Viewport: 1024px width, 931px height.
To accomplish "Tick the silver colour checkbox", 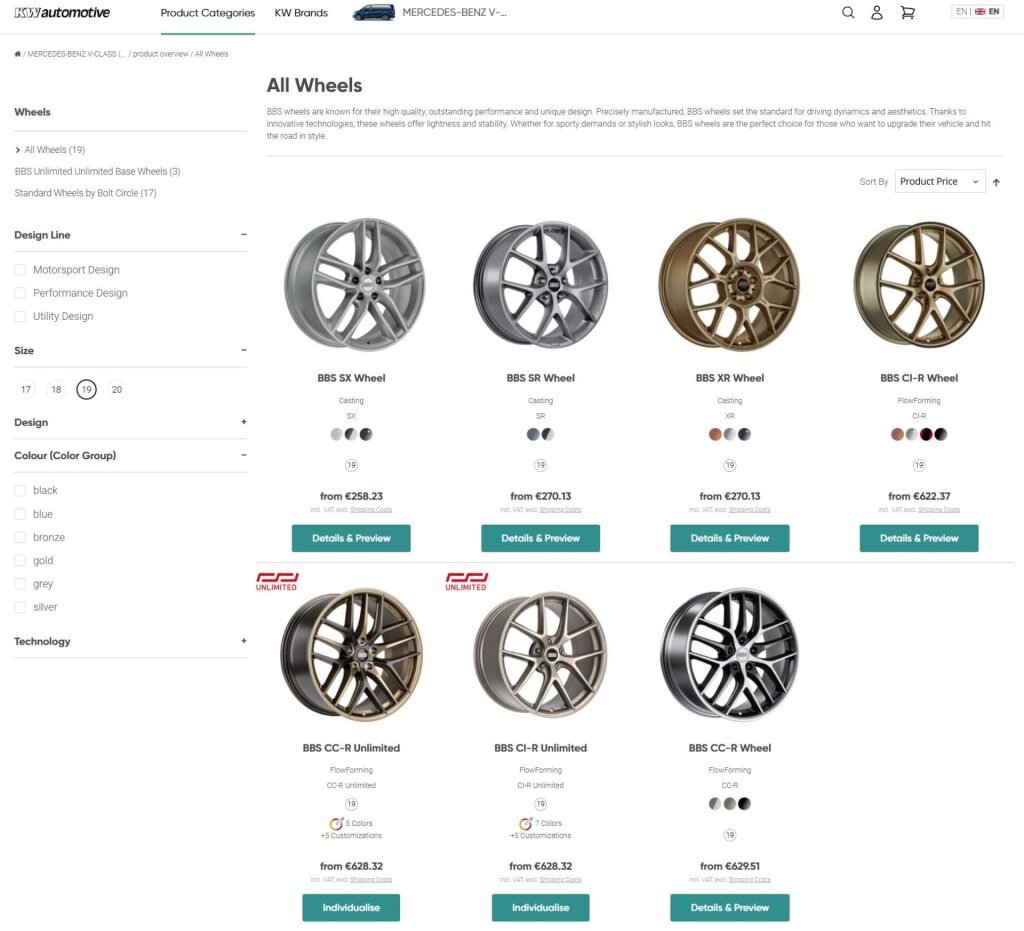I will click(x=21, y=608).
